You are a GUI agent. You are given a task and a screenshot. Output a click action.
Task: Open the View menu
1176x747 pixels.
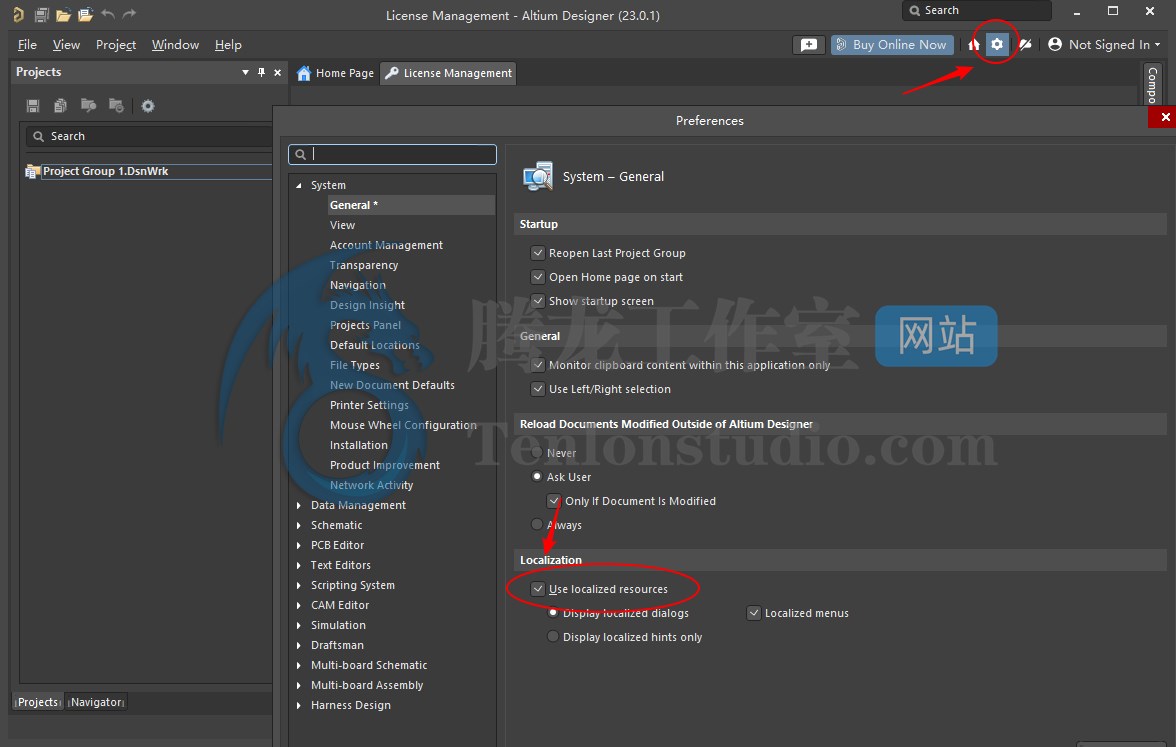[x=66, y=45]
